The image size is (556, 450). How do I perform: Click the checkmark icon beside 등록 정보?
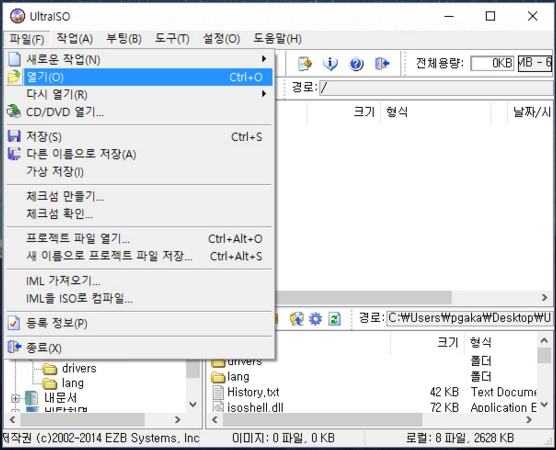(x=13, y=323)
